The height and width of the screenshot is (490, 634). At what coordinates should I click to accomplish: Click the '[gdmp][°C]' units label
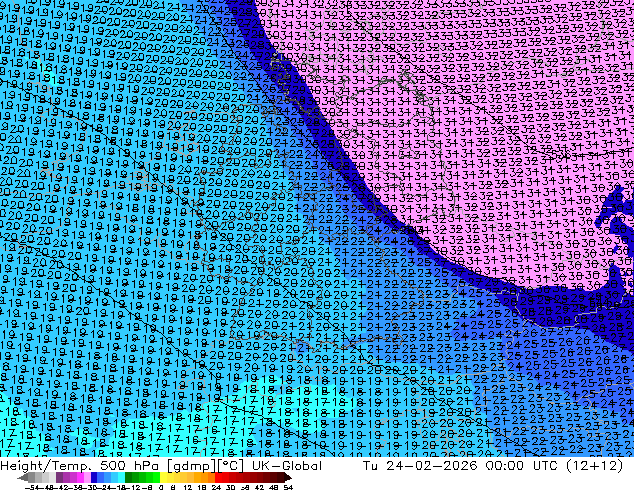pyautogui.click(x=206, y=466)
